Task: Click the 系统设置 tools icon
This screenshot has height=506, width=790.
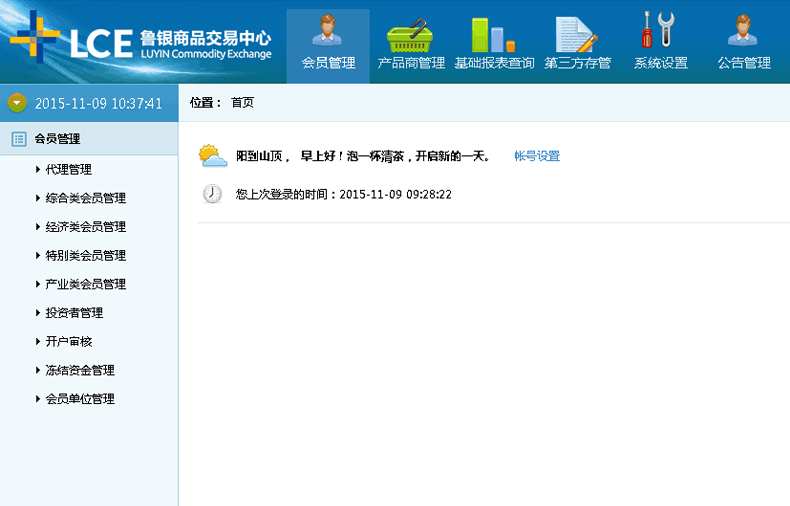Action: tap(660, 32)
